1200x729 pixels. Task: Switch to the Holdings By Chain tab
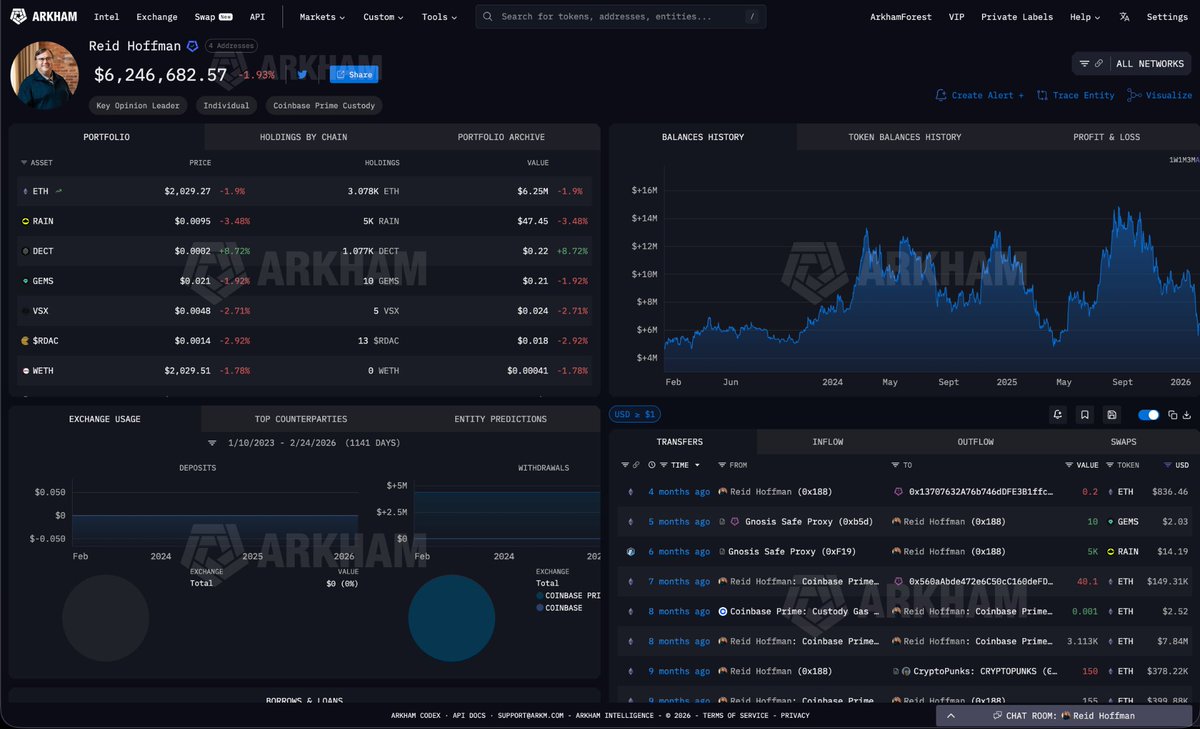tap(303, 137)
